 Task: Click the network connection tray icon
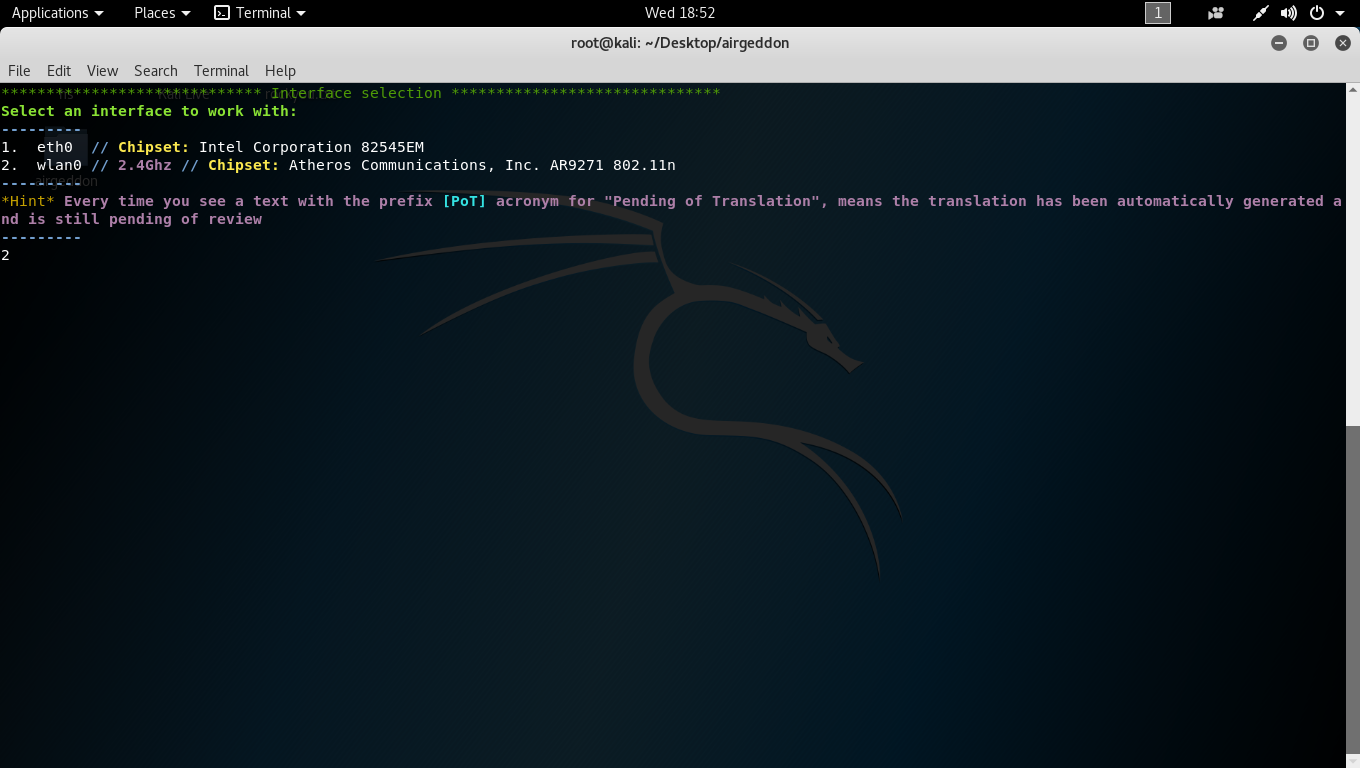pyautogui.click(x=1261, y=13)
